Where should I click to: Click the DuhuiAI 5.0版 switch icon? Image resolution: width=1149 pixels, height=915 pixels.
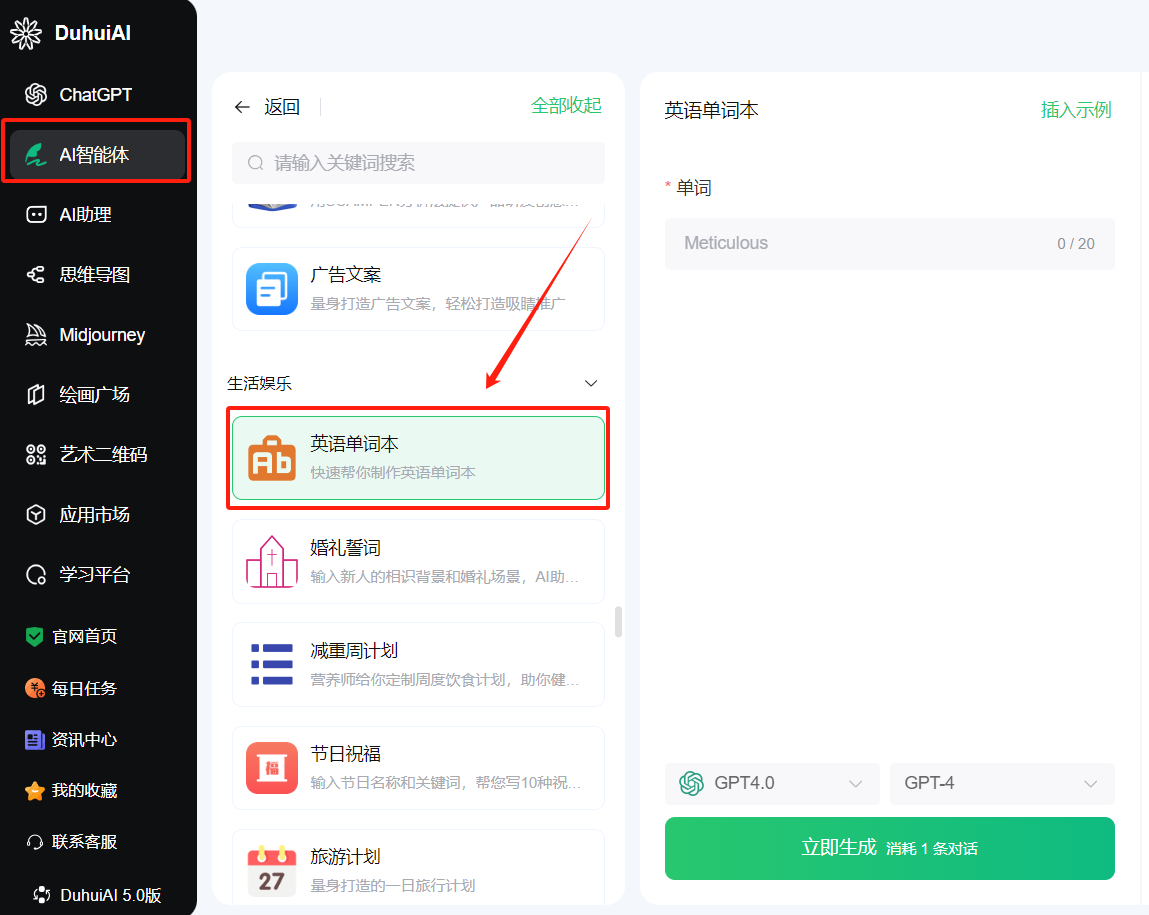[x=42, y=895]
